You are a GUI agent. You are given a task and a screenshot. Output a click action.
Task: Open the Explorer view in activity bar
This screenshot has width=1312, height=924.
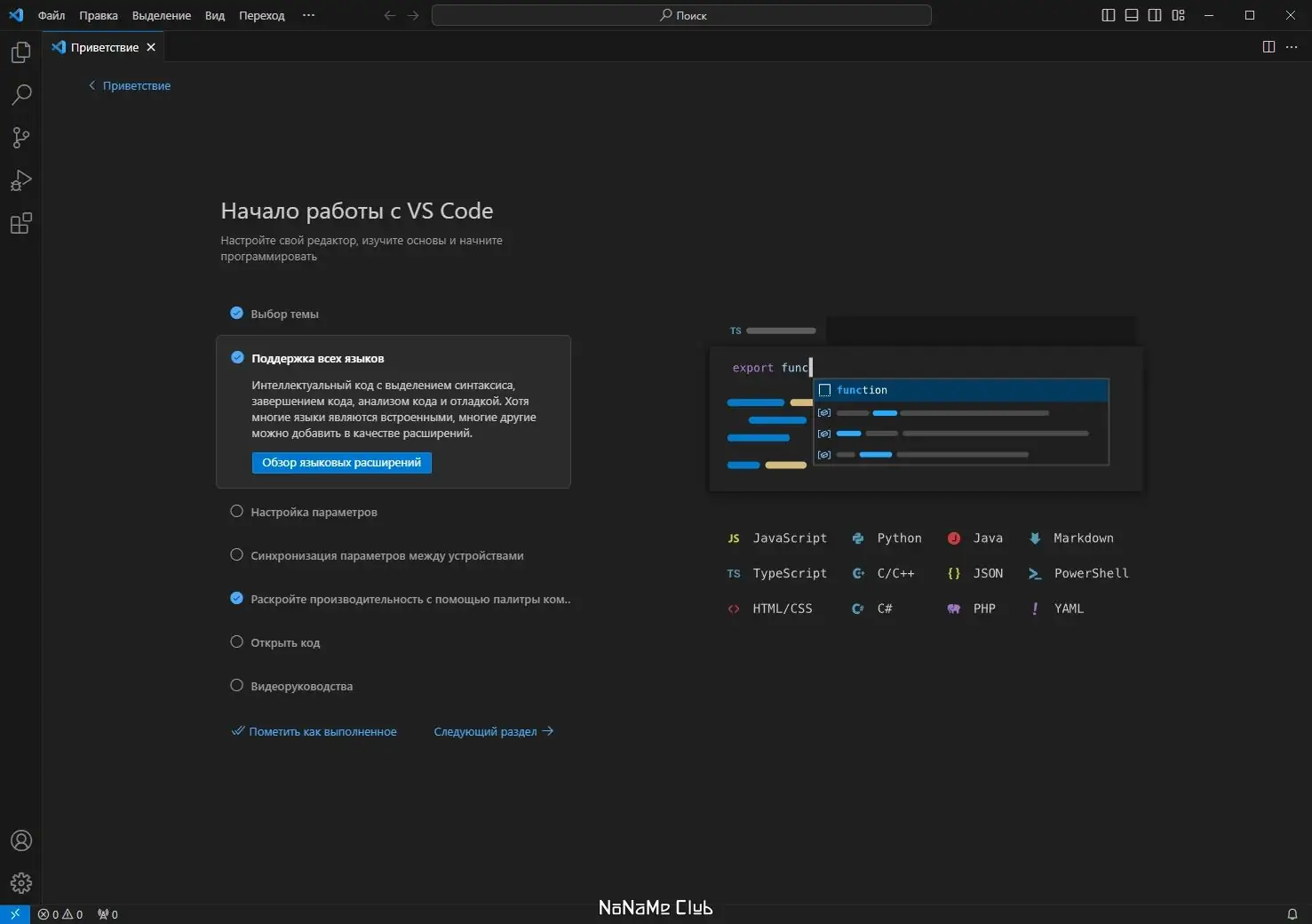21,53
